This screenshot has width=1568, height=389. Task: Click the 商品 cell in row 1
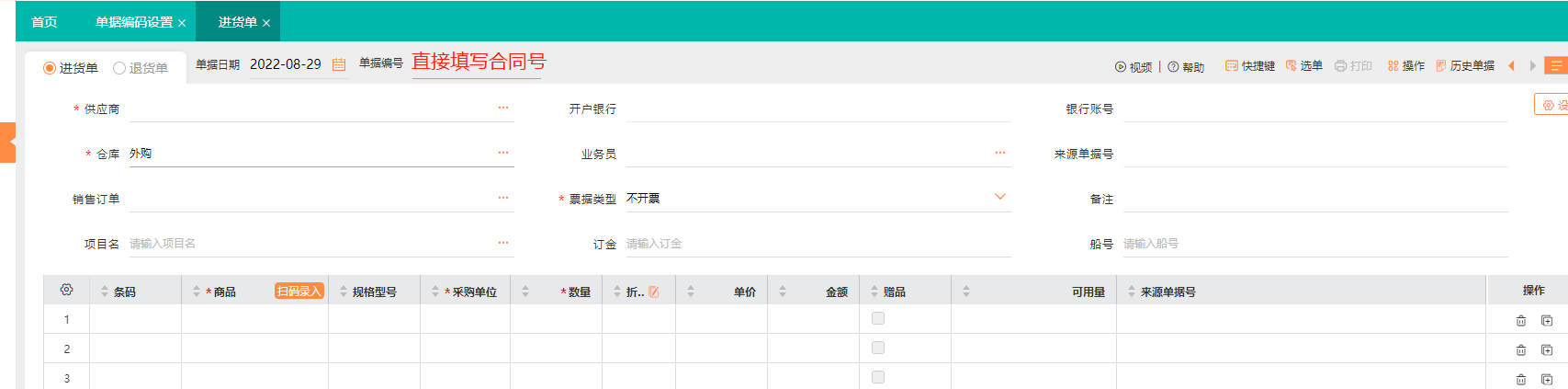pyautogui.click(x=254, y=319)
